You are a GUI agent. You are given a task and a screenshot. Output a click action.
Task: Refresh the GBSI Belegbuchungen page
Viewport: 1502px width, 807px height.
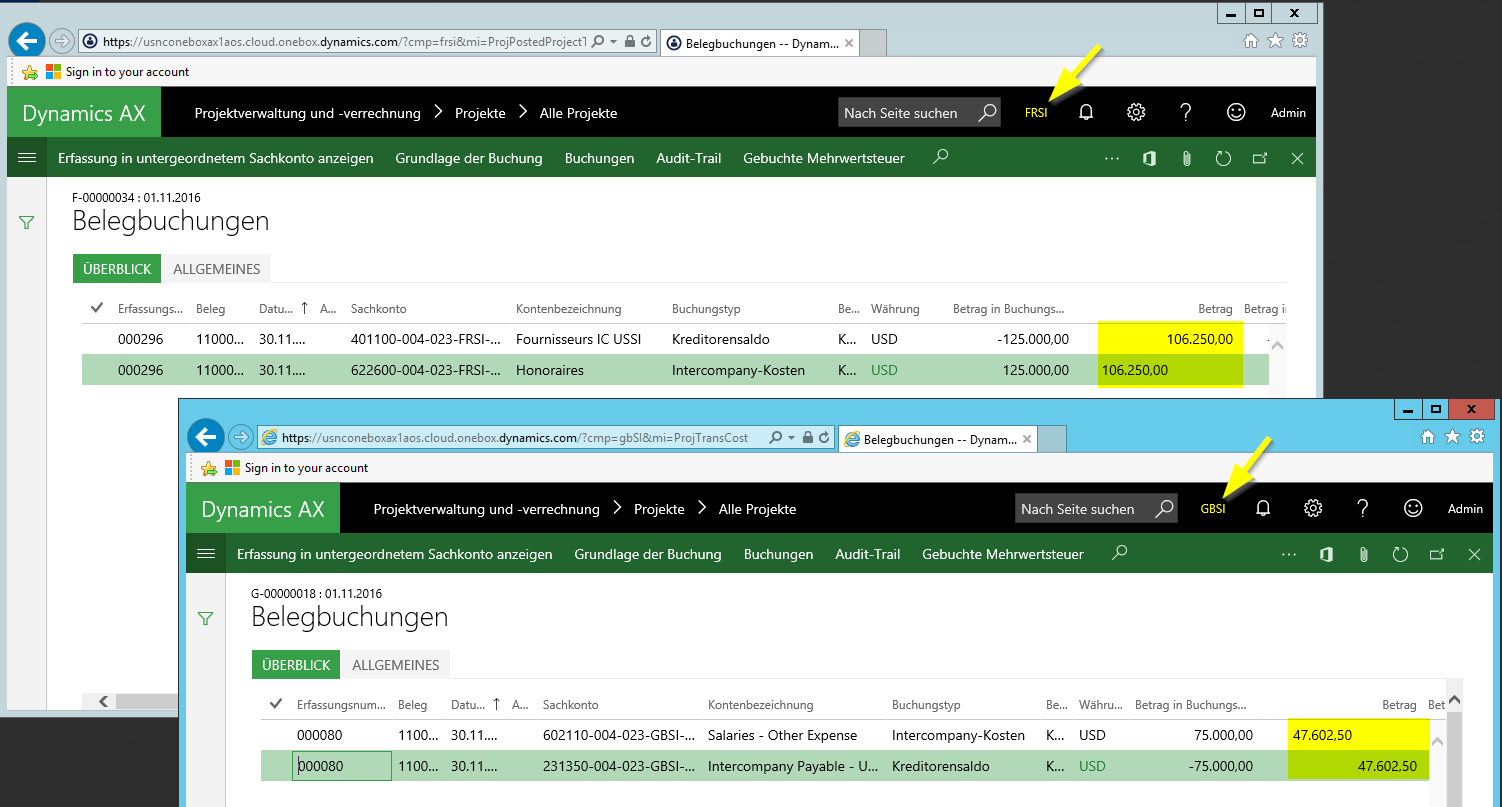click(x=1400, y=554)
